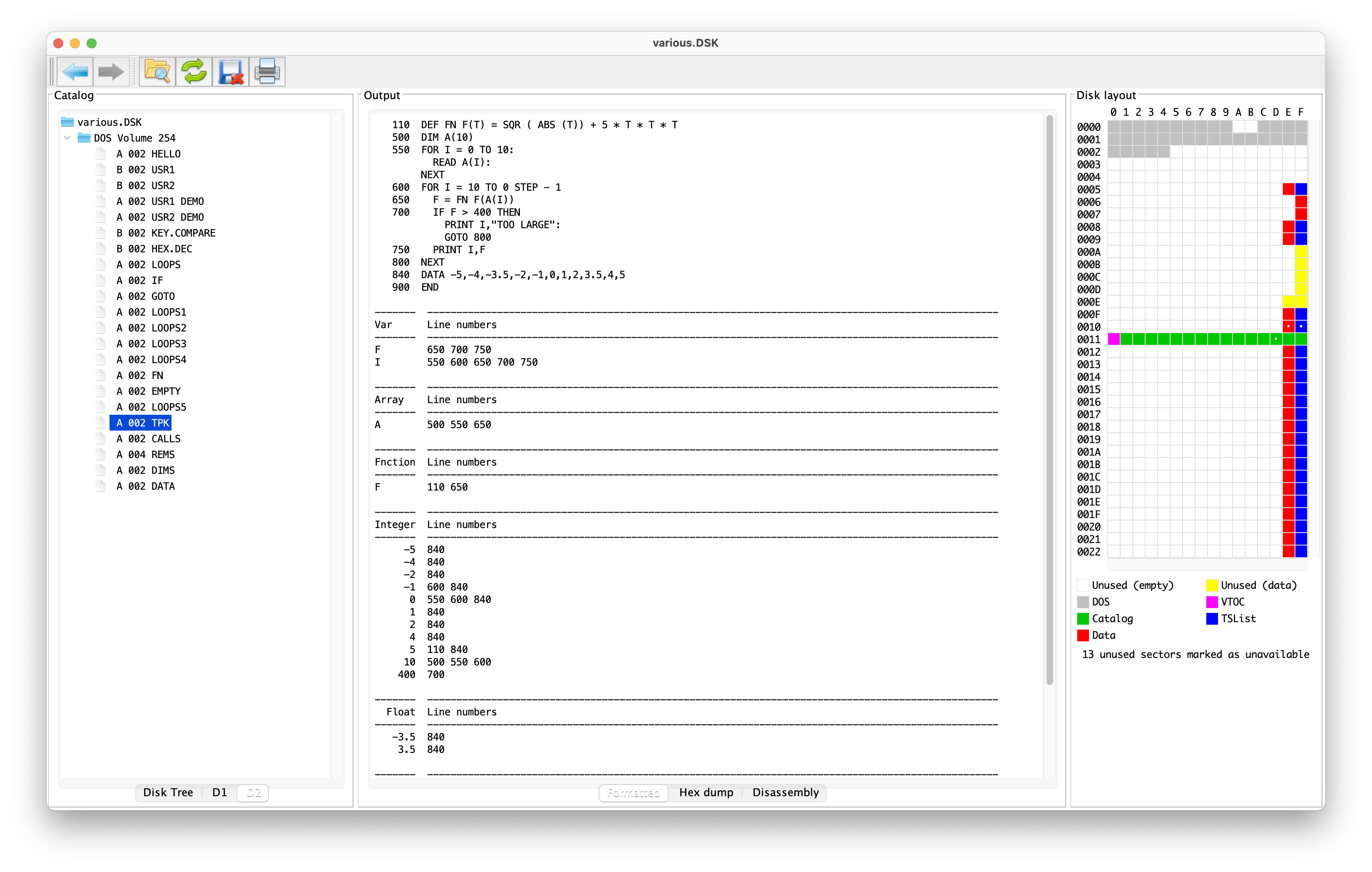Click the blue back arrow icon
The image size is (1372, 872).
pos(75,72)
